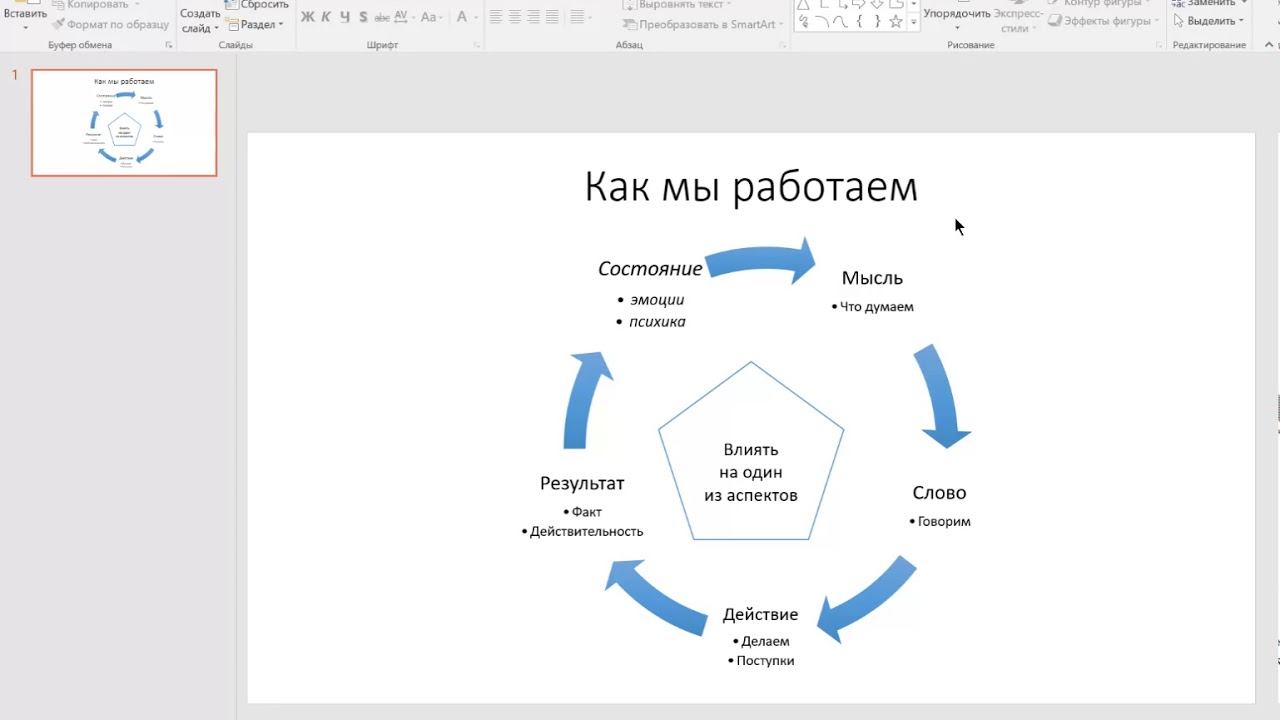Open Шрифт font dialog launcher
This screenshot has height=720, width=1280.
476,45
